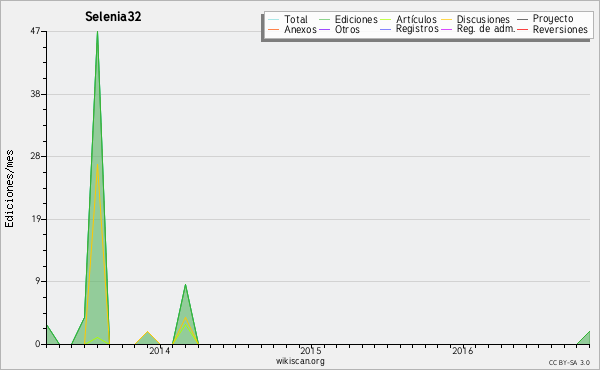This screenshot has width=600, height=370.
Task: Select the Total legend label
Action: click(x=296, y=19)
